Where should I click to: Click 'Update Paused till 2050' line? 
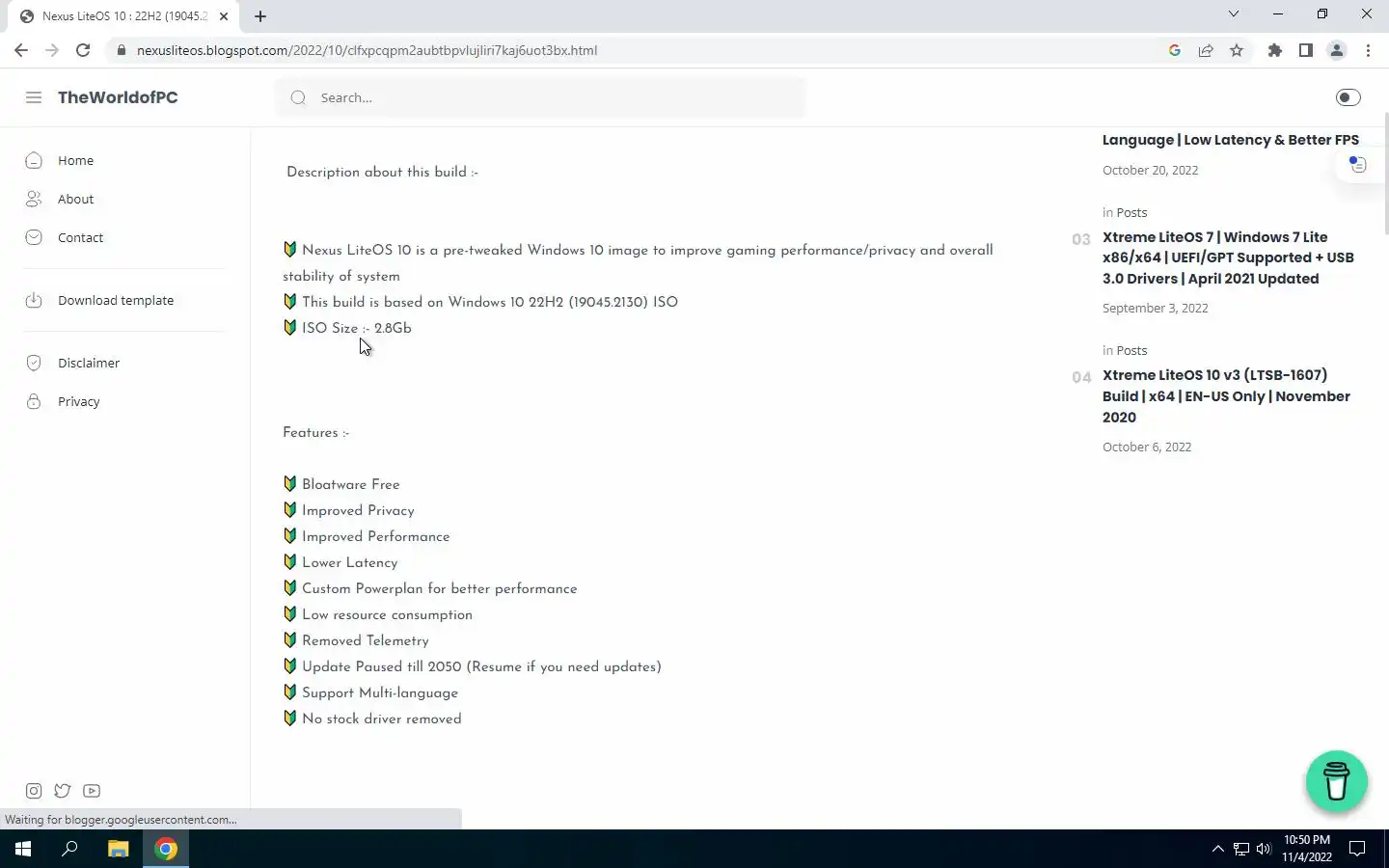pyautogui.click(x=481, y=666)
